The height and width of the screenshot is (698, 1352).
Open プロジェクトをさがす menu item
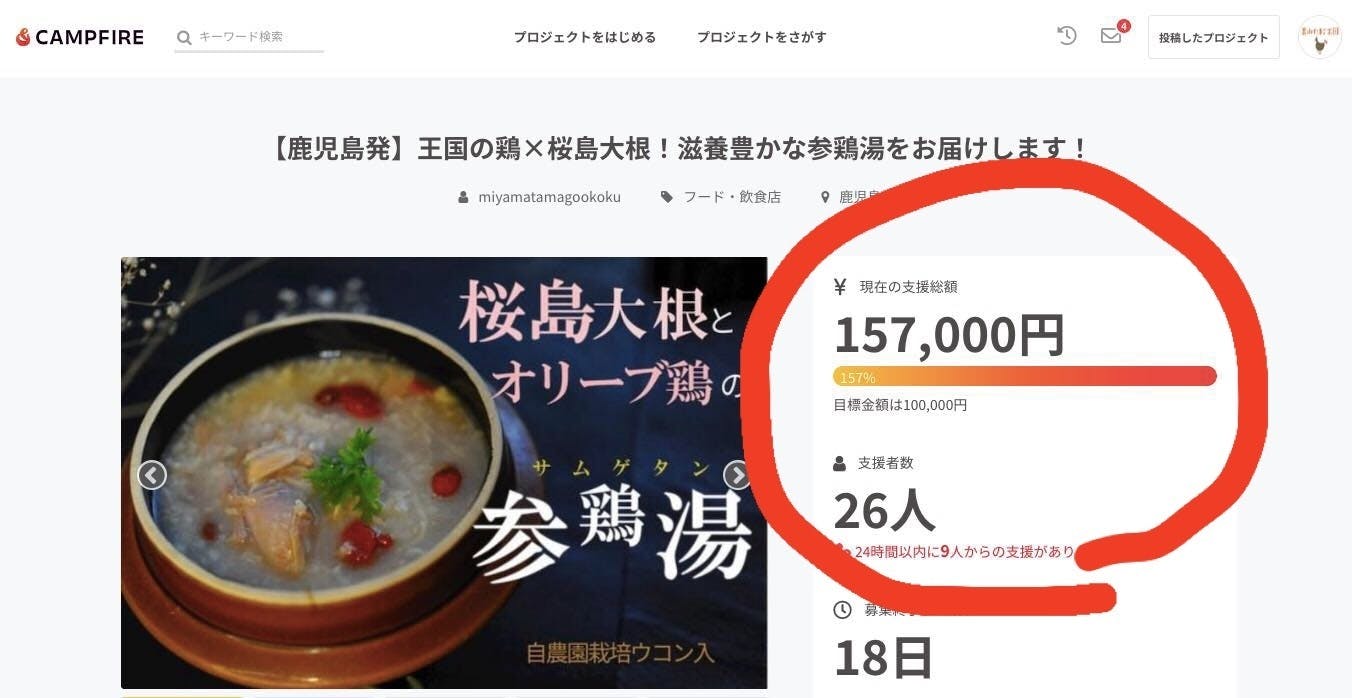coord(762,37)
